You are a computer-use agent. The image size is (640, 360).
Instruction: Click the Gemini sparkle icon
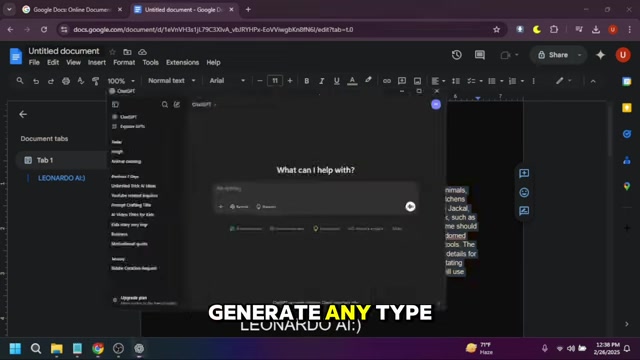[600, 55]
